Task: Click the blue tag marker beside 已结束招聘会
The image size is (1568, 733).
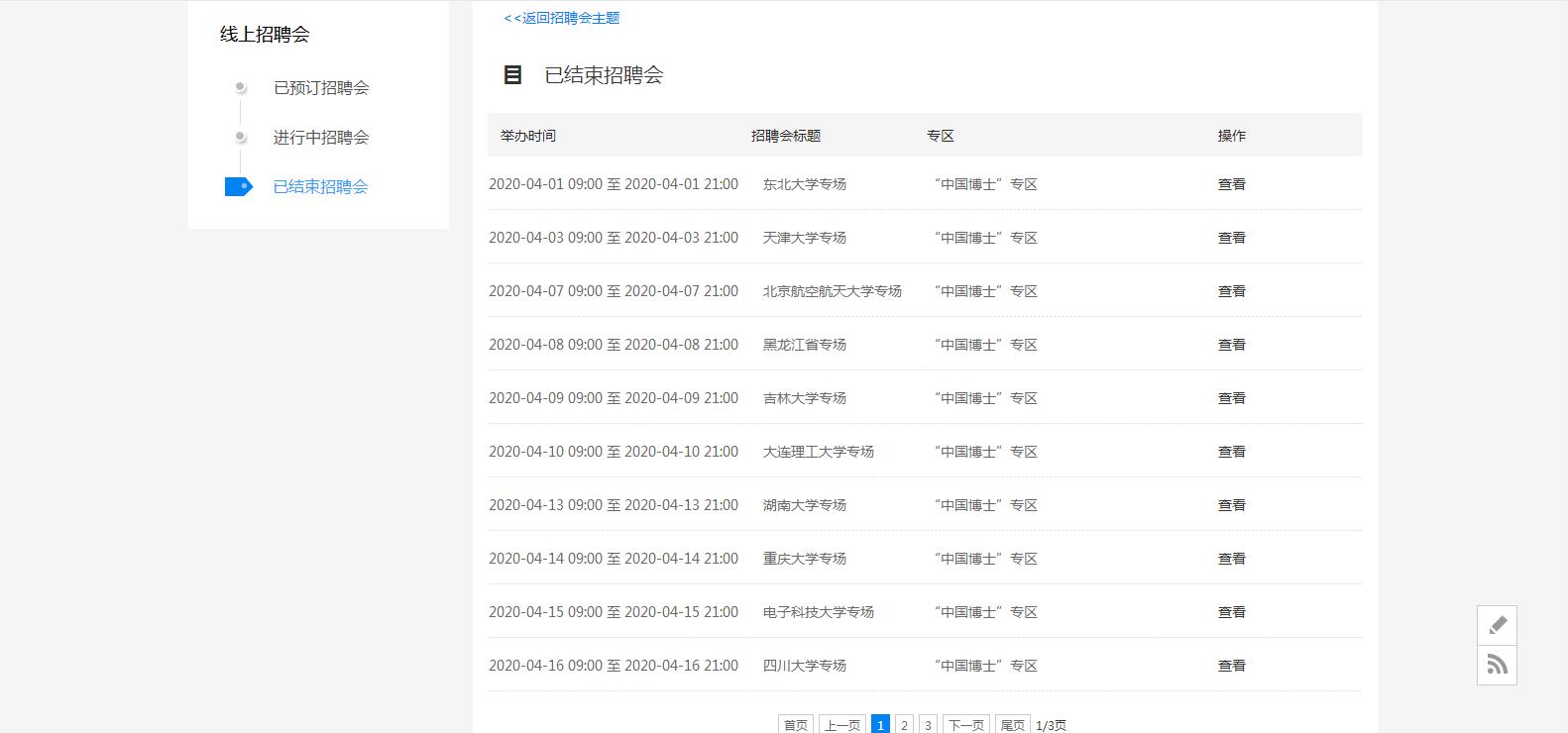Action: pos(239,186)
